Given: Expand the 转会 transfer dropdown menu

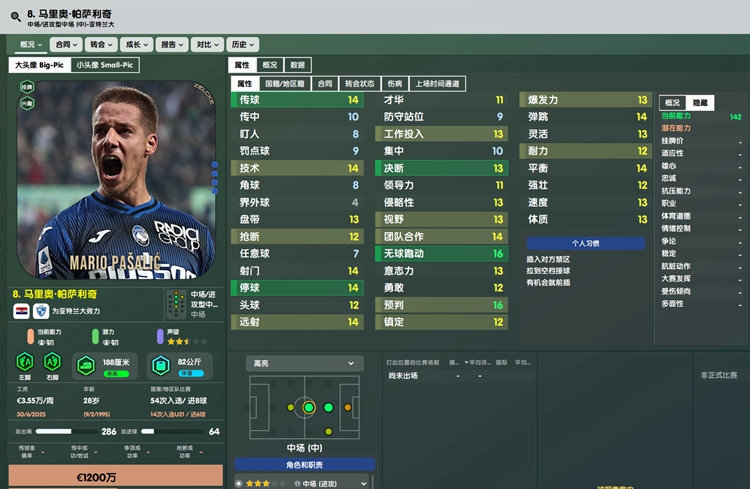Looking at the screenshot, I should pyautogui.click(x=101, y=44).
